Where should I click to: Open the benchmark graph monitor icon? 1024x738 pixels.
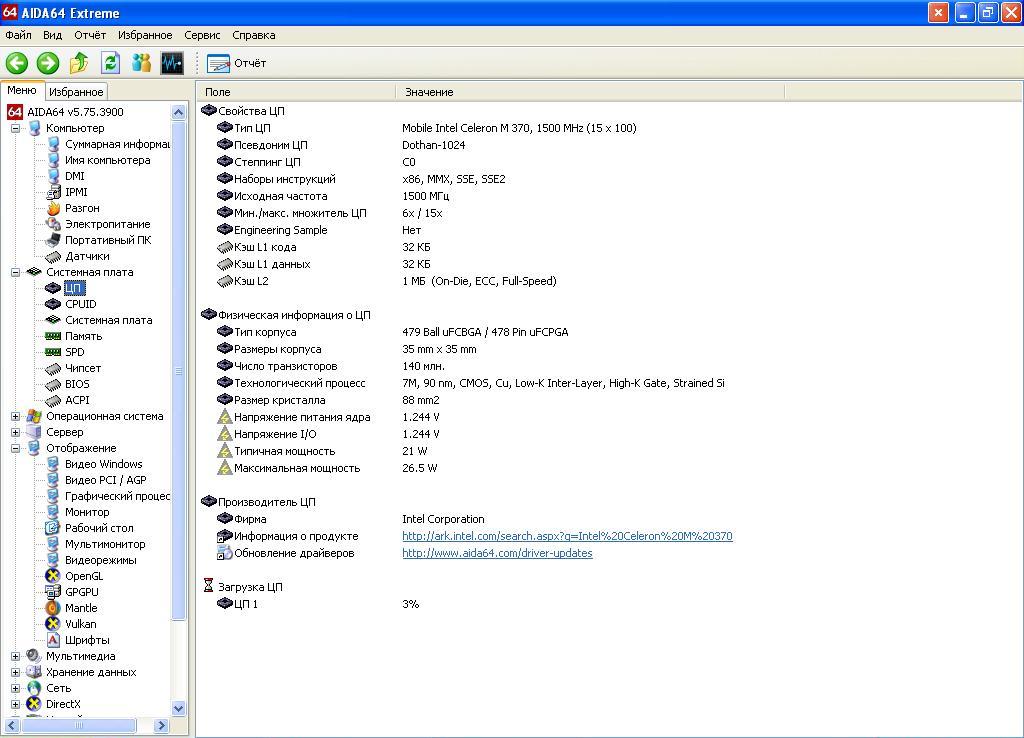click(172, 63)
